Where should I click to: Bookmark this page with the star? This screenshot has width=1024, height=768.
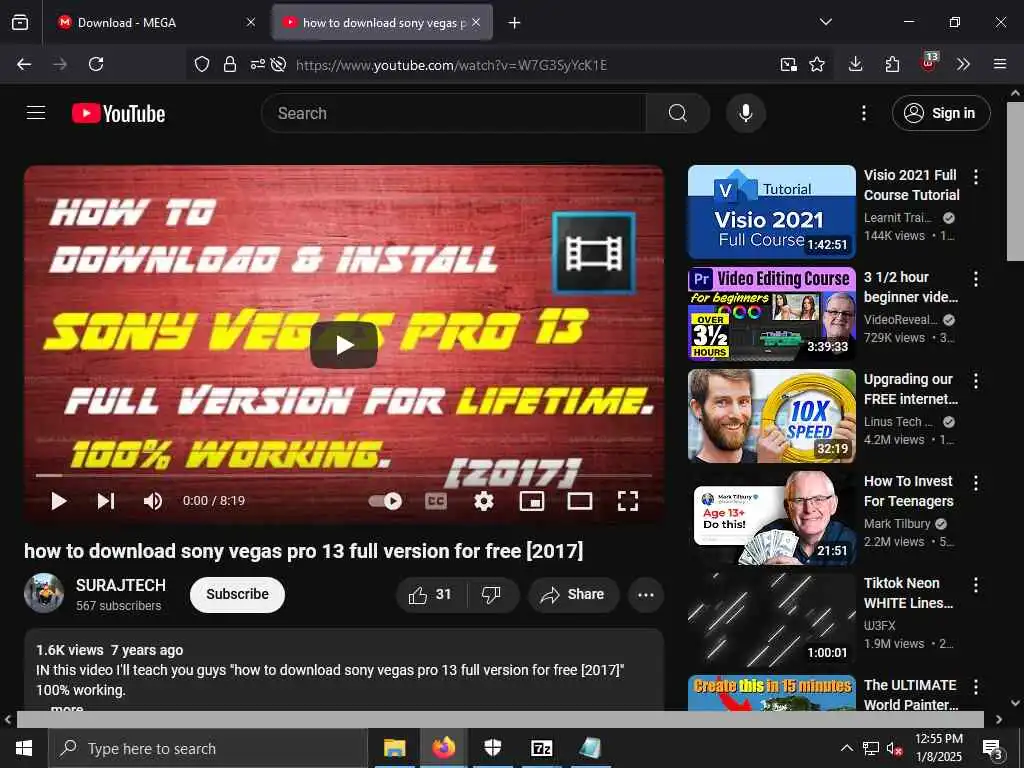(817, 64)
